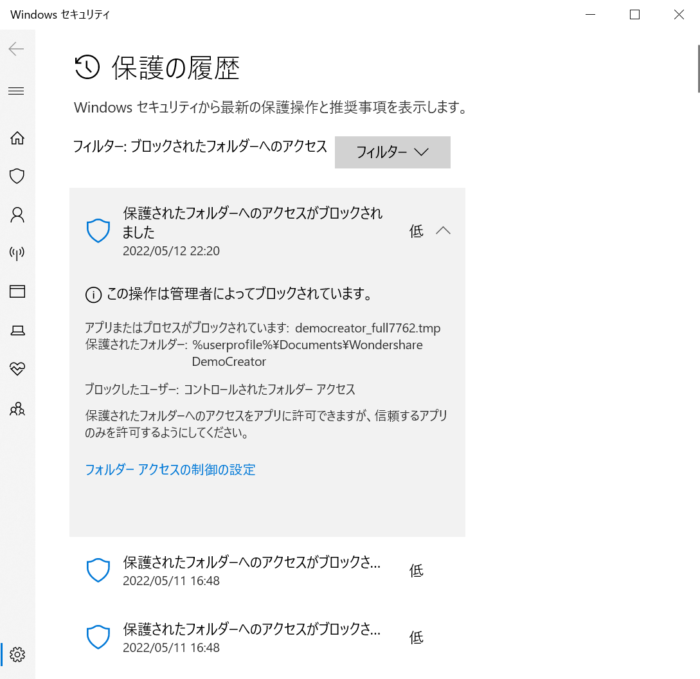Select the timestamp 2022/05/12 22:20
This screenshot has height=679, width=700.
(x=171, y=251)
